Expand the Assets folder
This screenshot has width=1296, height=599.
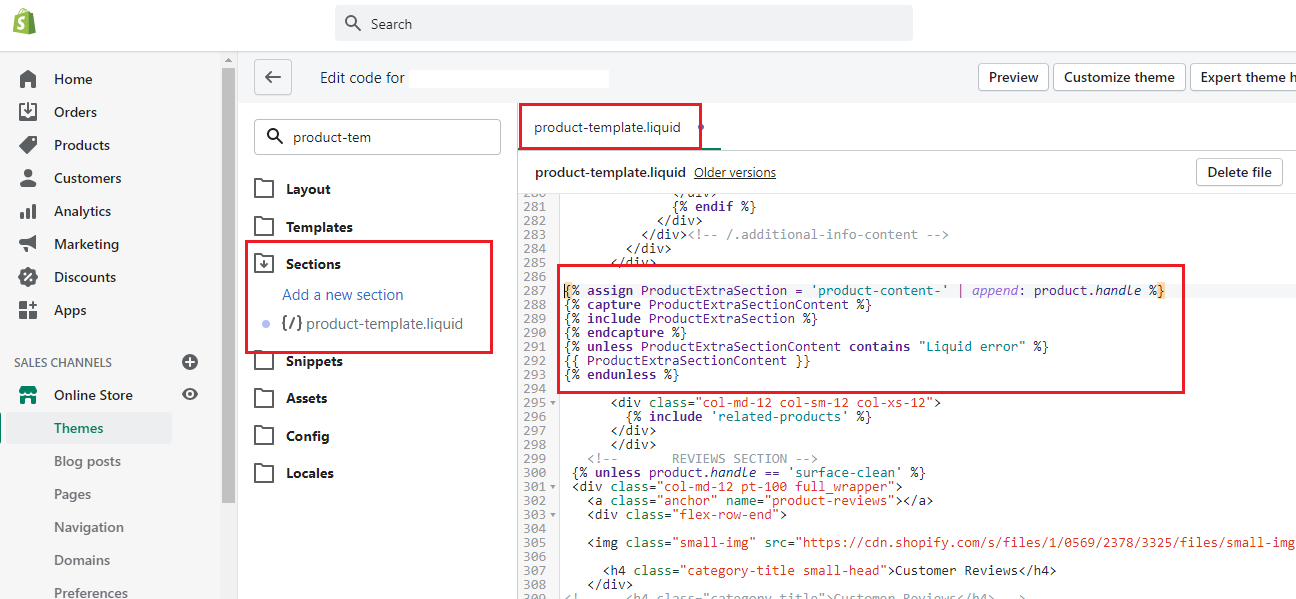click(306, 398)
